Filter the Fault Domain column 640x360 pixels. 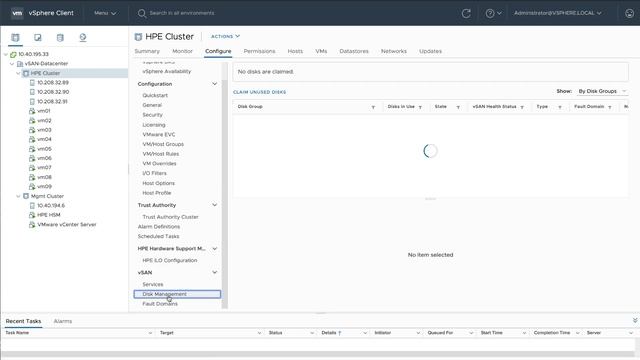[x=610, y=107]
